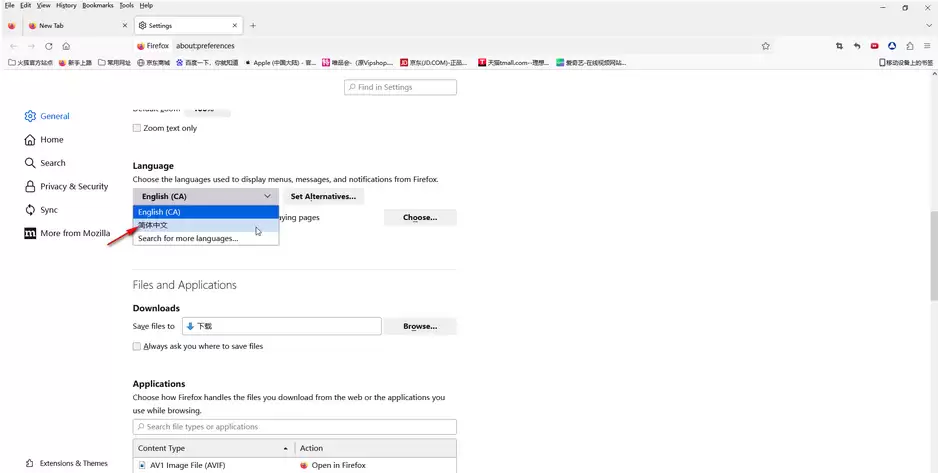The height and width of the screenshot is (473, 938).
Task: Check Always ask you where to save files
Action: pos(136,346)
